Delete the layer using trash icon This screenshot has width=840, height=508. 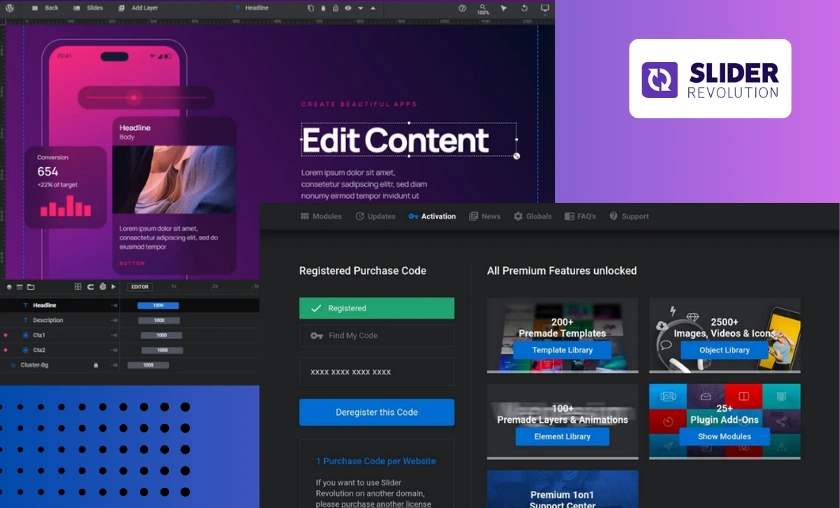[323, 8]
